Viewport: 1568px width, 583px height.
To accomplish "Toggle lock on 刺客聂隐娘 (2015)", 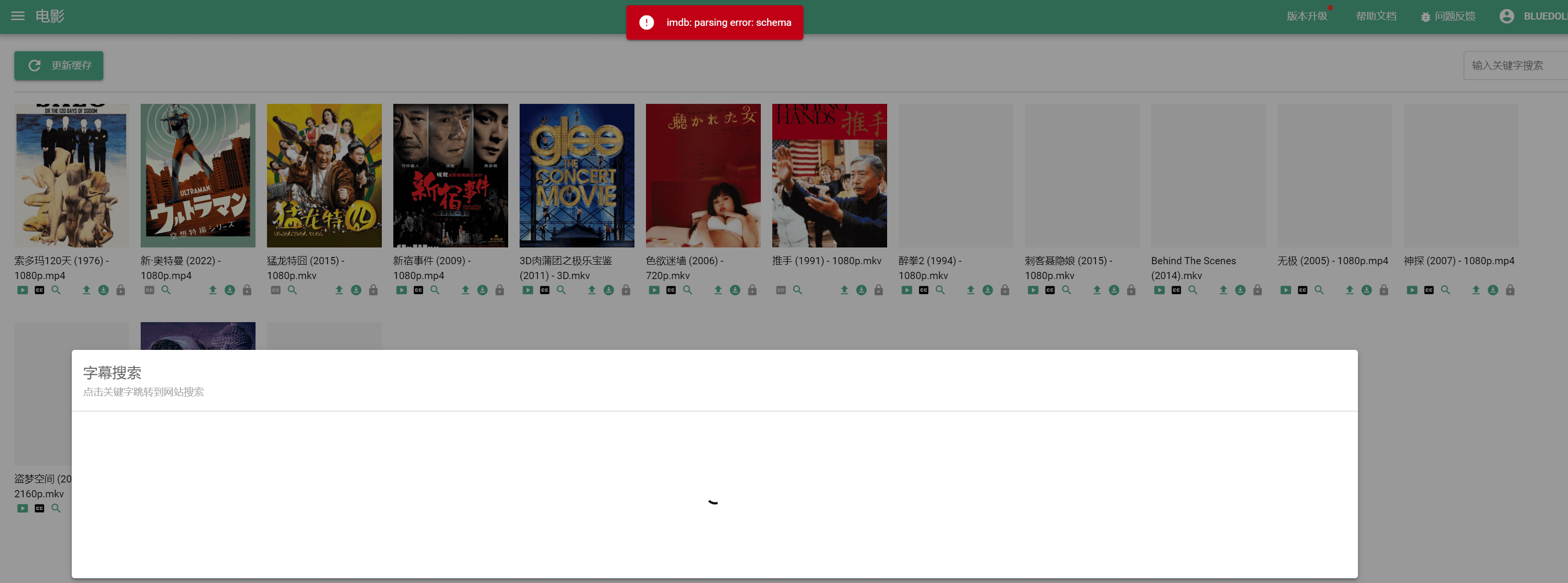I will (1131, 290).
